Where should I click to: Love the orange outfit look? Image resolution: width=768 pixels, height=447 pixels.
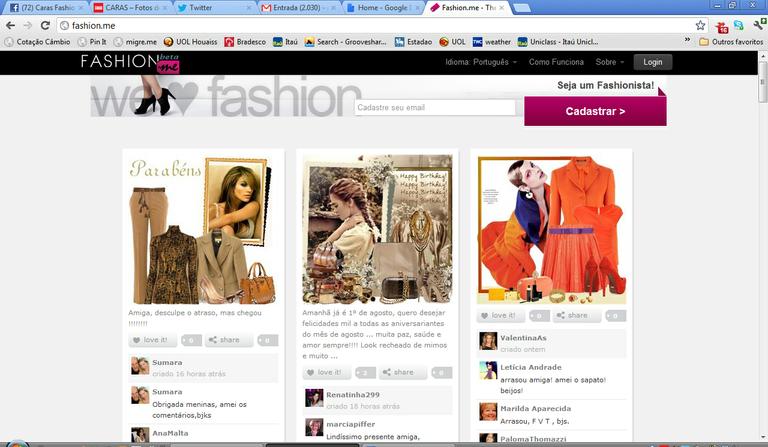[501, 316]
